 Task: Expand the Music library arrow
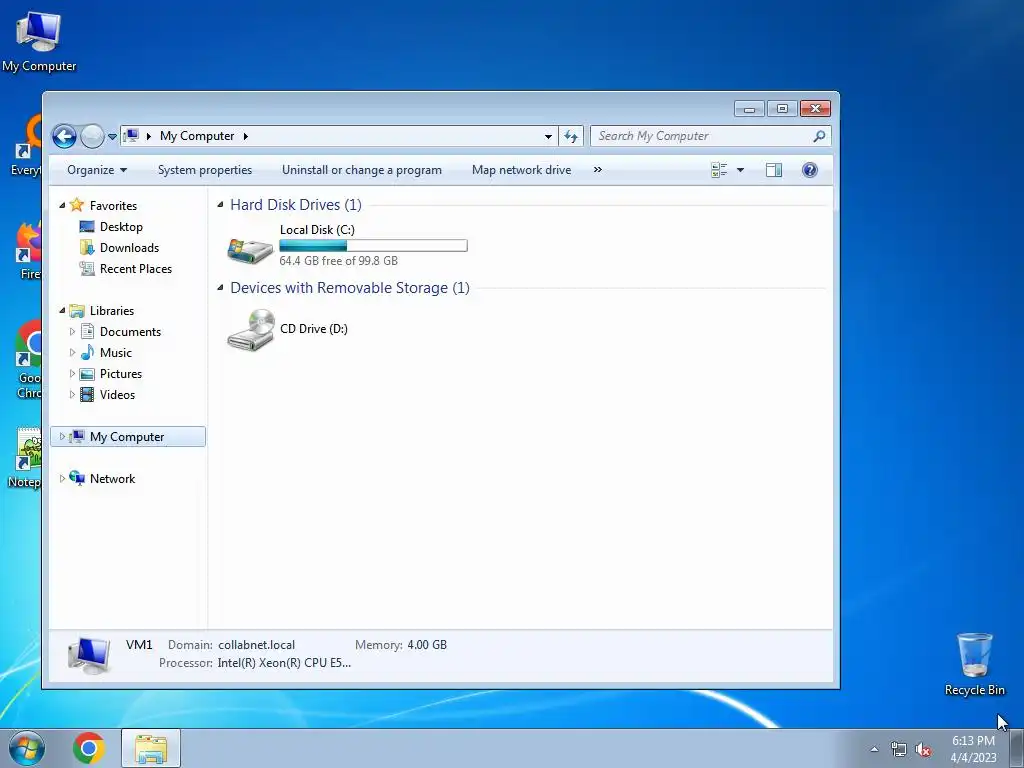(x=72, y=353)
